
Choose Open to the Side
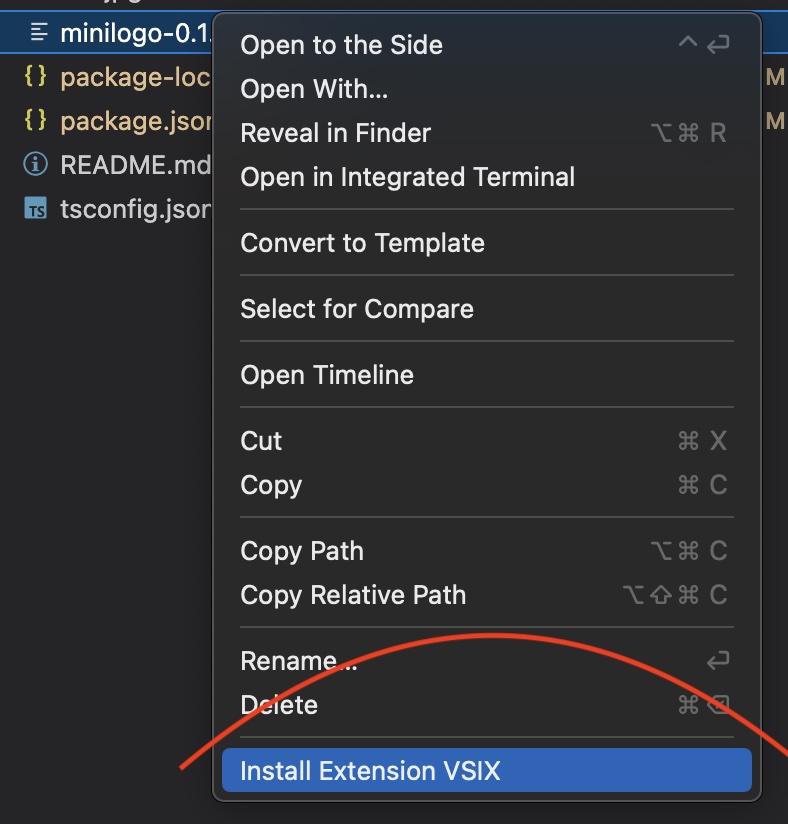click(x=341, y=45)
